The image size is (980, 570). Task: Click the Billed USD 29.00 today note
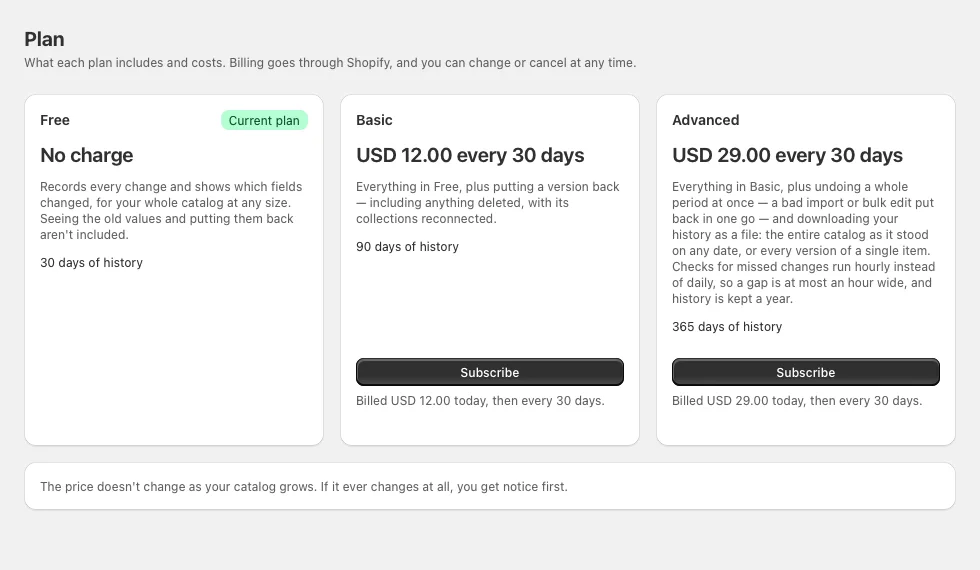[x=797, y=401]
